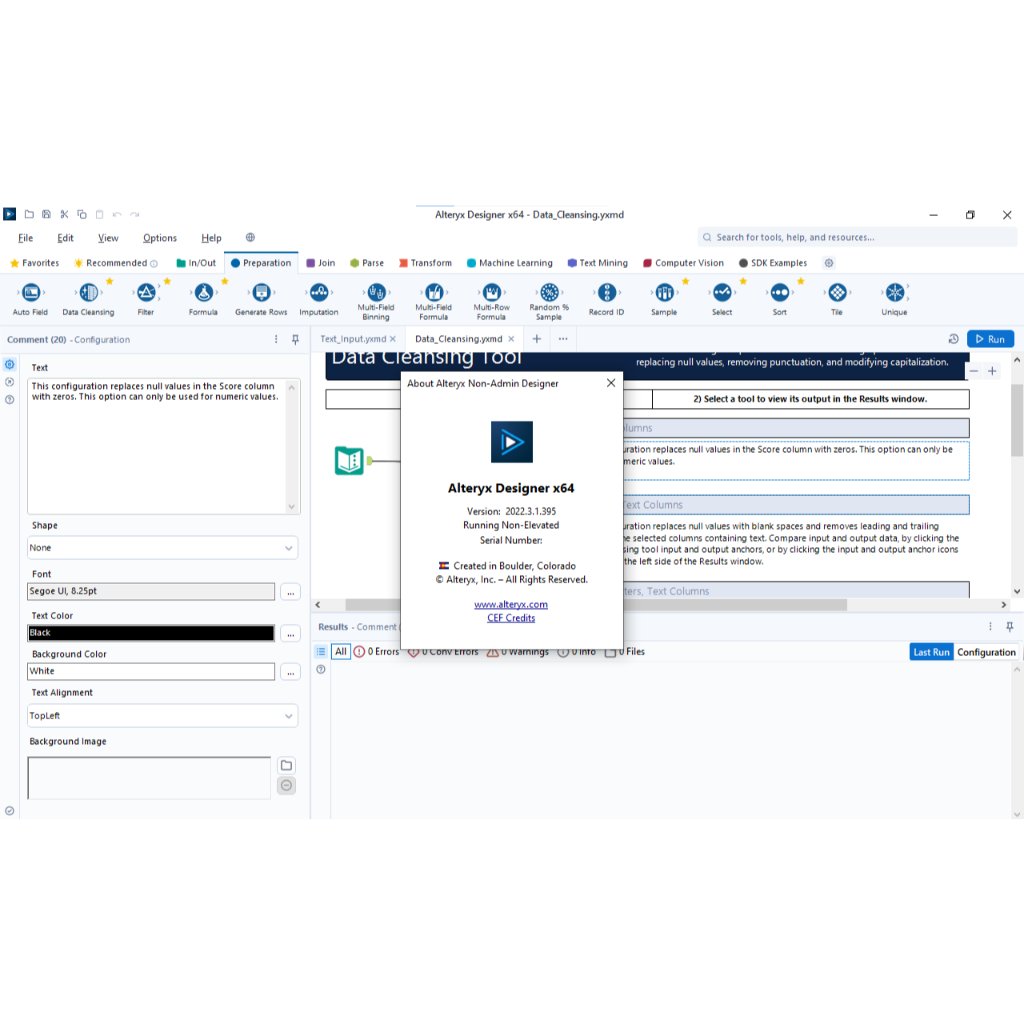
Task: Open the Font picker ellipsis button
Action: [291, 592]
